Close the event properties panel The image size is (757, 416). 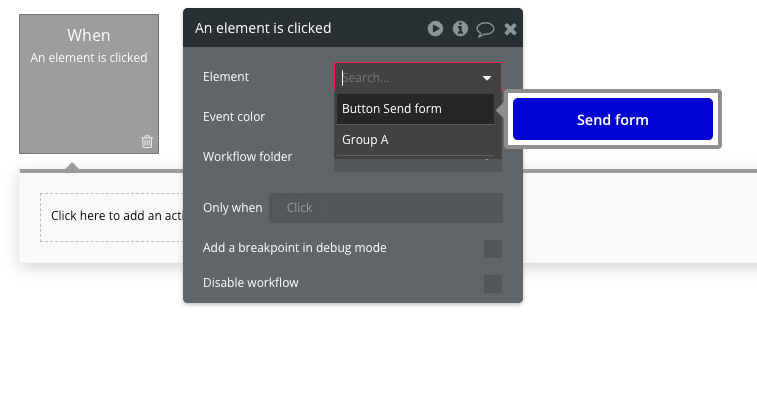(510, 29)
